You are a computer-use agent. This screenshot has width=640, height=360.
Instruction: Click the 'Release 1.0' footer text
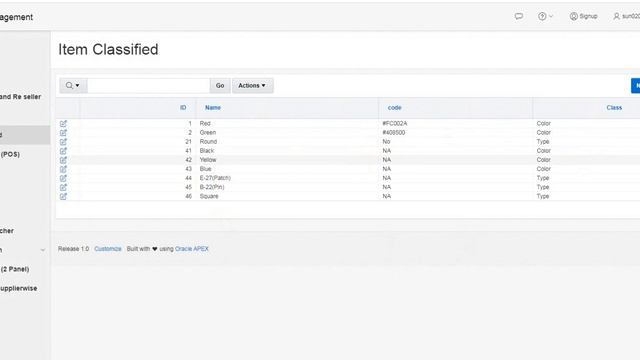73,249
